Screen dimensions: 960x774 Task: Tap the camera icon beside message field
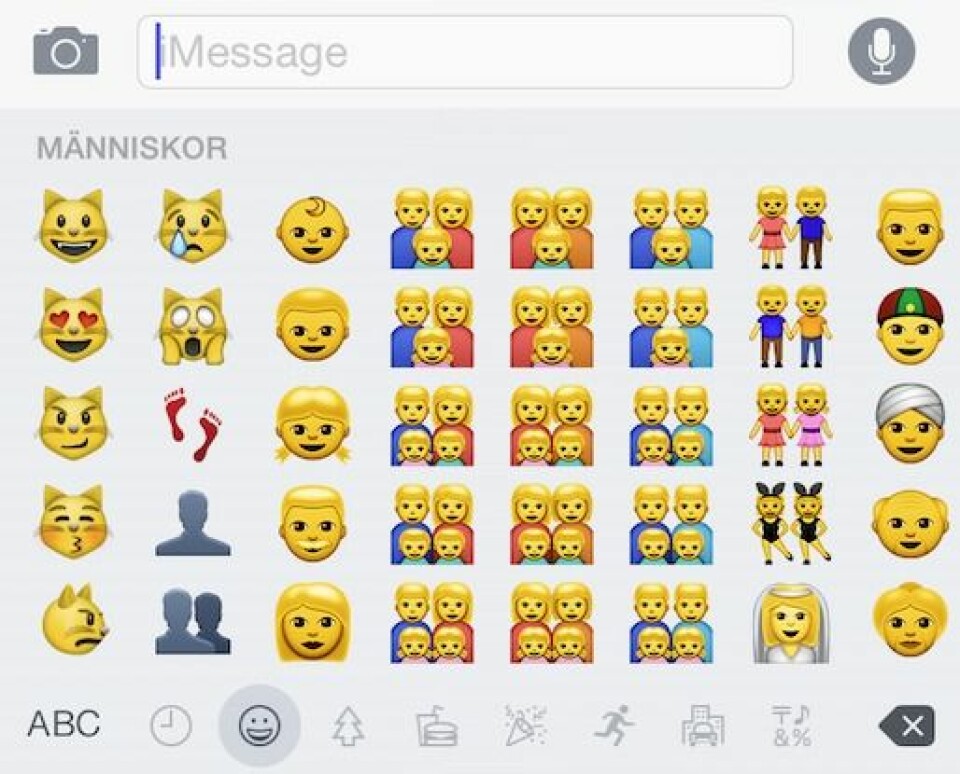tap(66, 51)
